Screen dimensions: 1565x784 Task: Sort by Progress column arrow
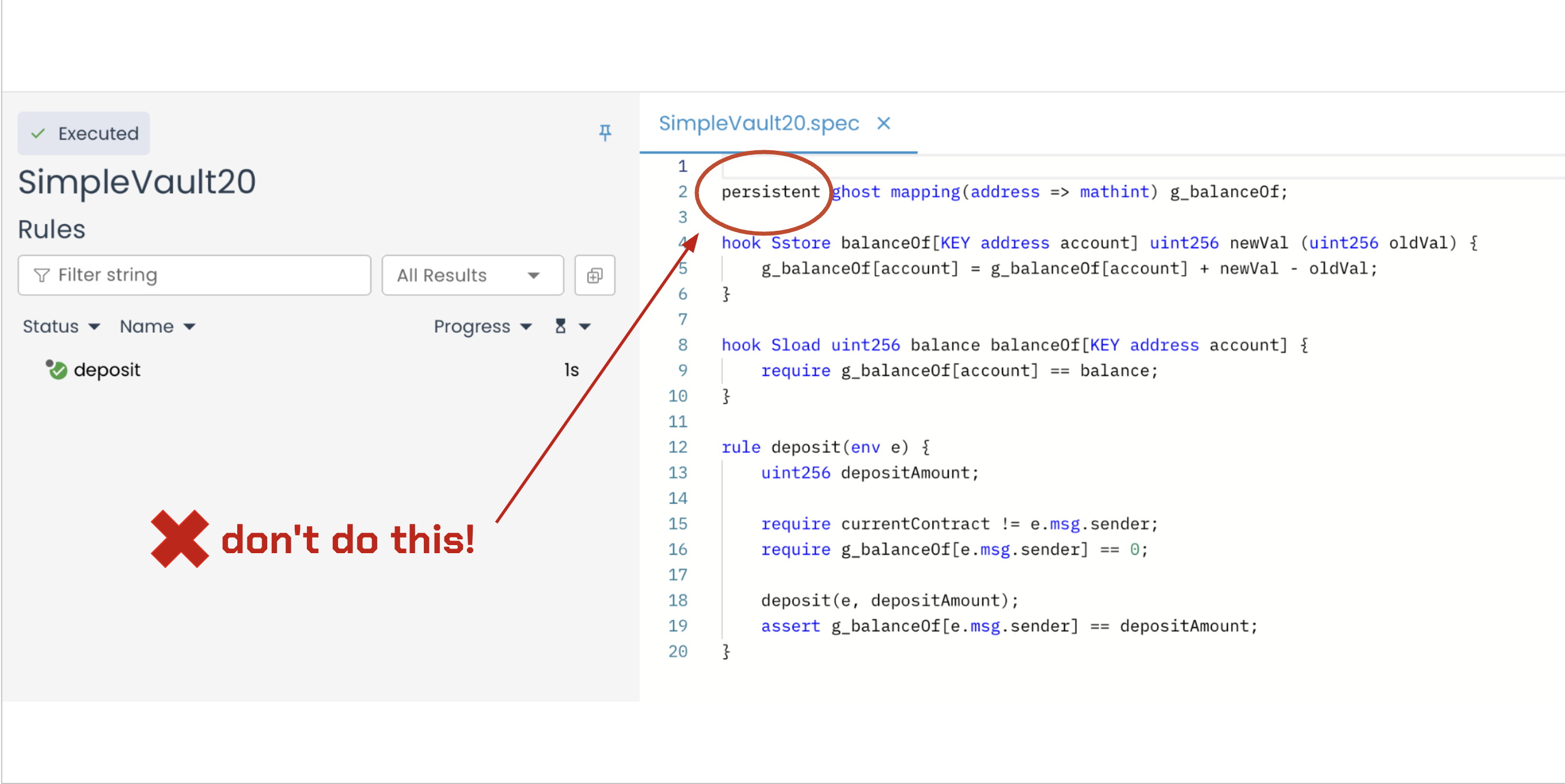point(526,327)
